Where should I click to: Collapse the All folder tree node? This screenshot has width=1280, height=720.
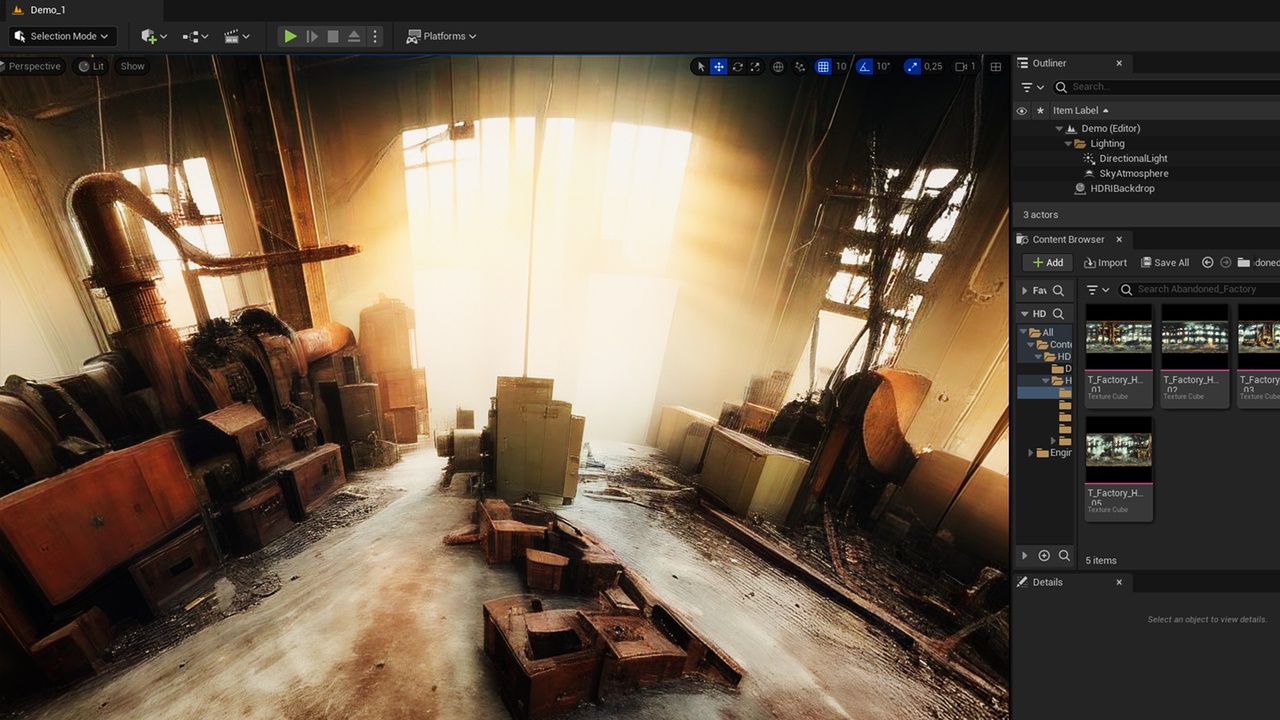[x=1023, y=333]
